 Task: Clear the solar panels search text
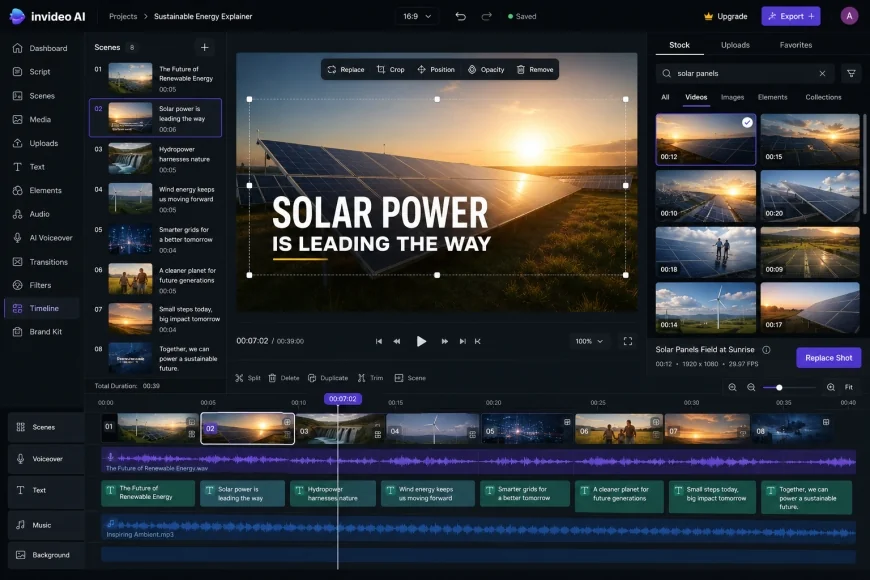[822, 73]
